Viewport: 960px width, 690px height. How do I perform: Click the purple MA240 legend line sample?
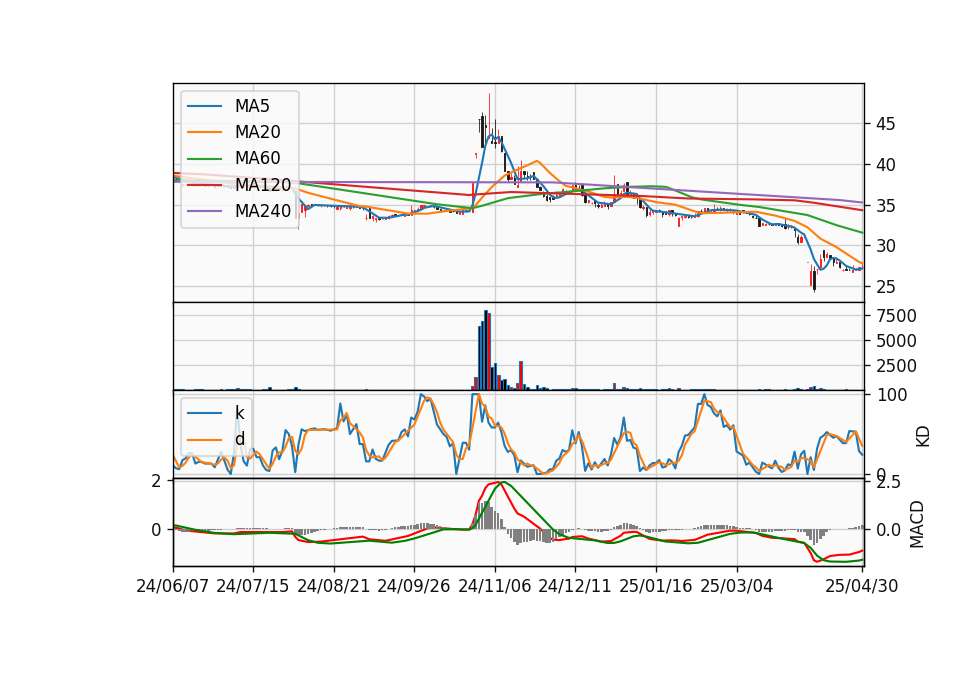point(205,211)
